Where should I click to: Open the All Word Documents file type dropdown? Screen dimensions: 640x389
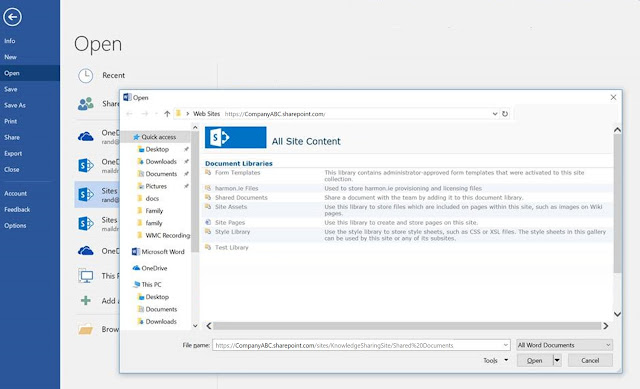click(x=564, y=345)
